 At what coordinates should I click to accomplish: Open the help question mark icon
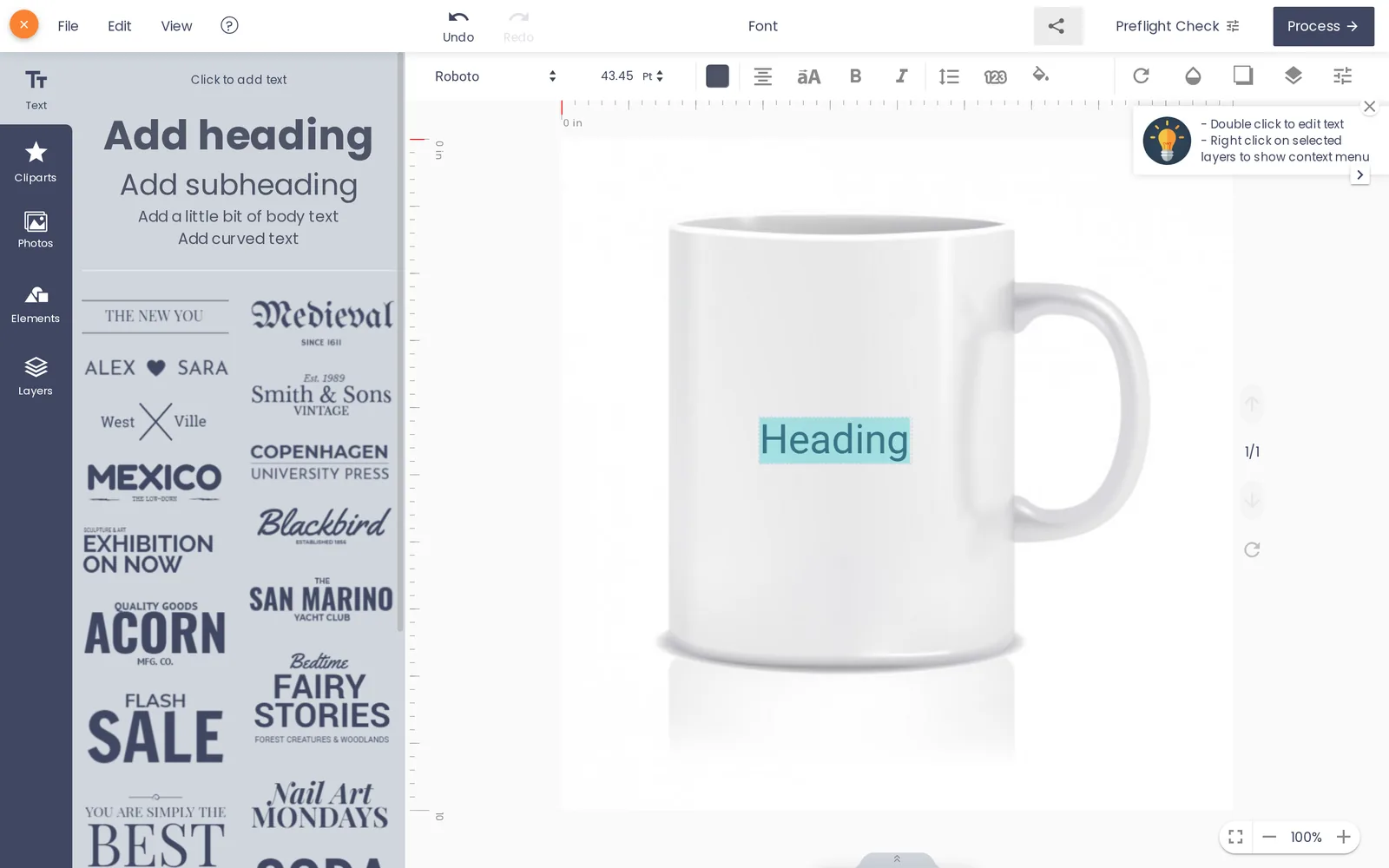[229, 25]
